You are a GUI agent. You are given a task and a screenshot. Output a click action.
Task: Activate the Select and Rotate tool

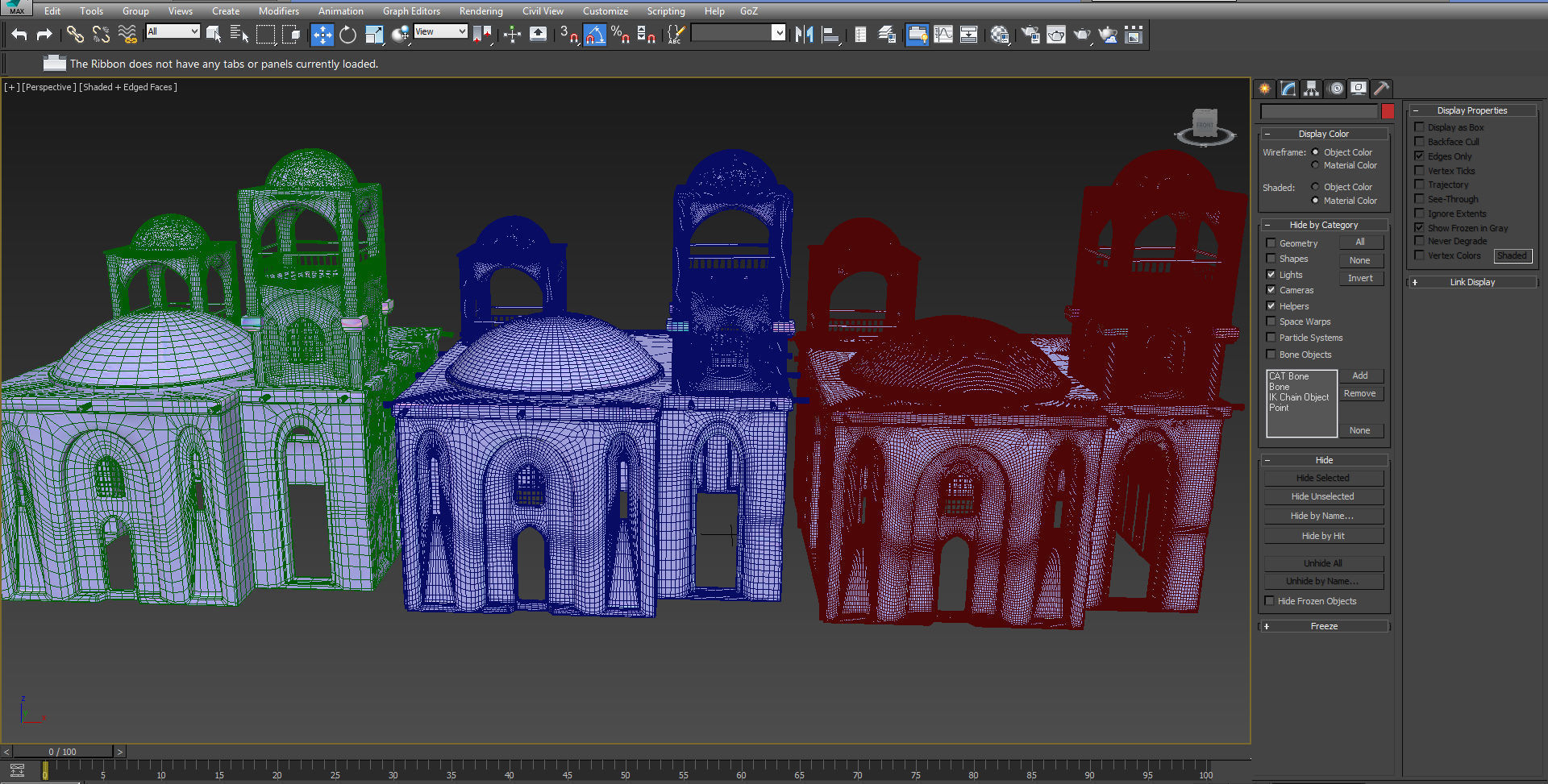click(x=348, y=34)
